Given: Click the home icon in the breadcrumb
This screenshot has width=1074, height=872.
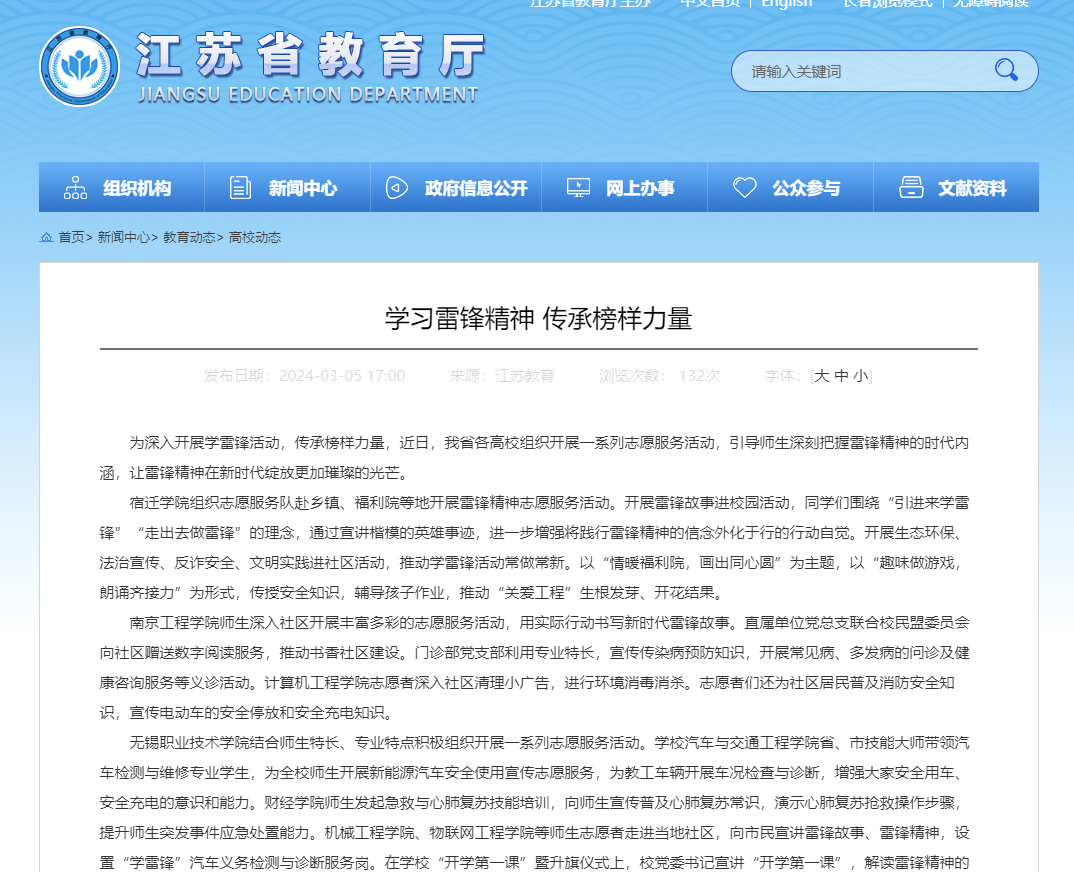Looking at the screenshot, I should (46, 238).
